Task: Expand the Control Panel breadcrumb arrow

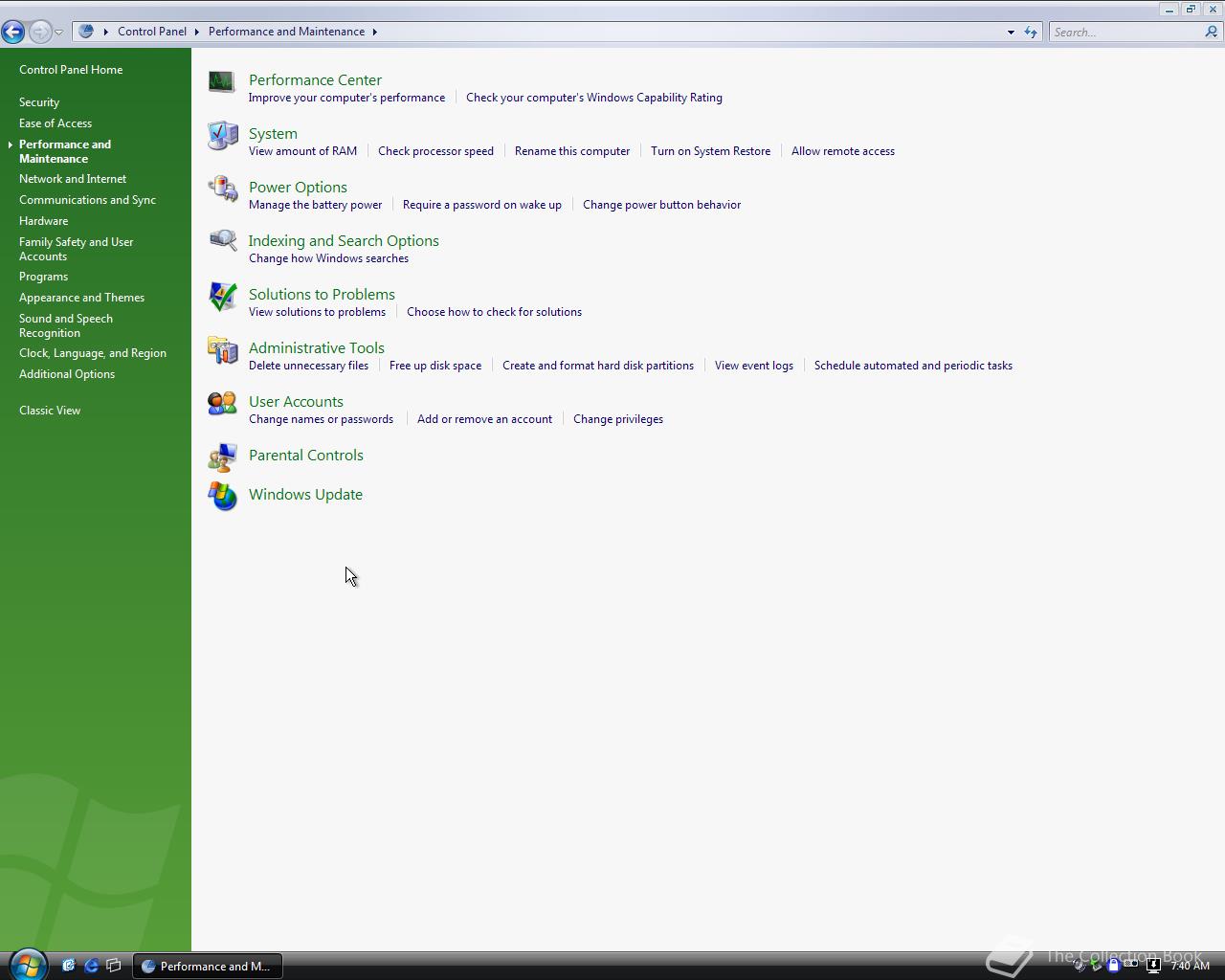Action: [x=197, y=32]
